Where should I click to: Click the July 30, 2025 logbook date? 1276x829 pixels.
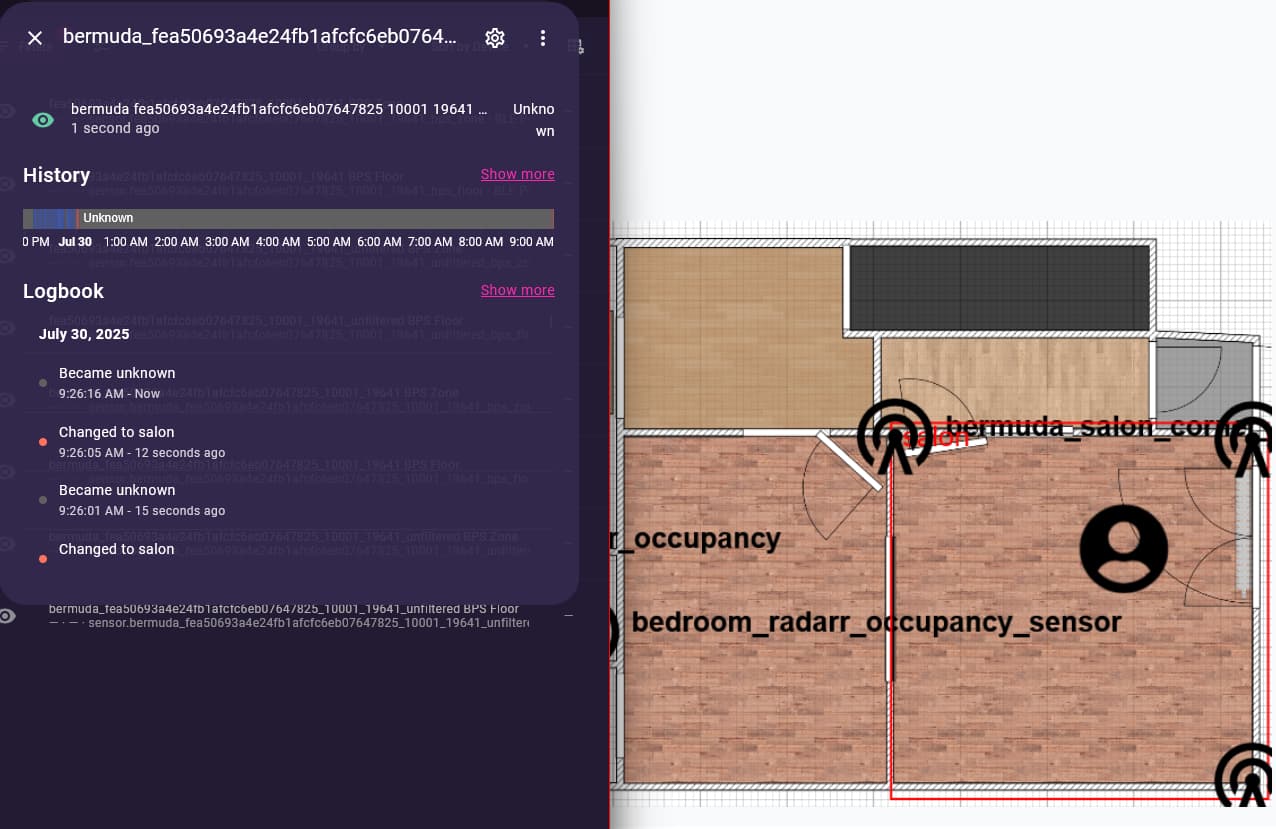point(84,334)
